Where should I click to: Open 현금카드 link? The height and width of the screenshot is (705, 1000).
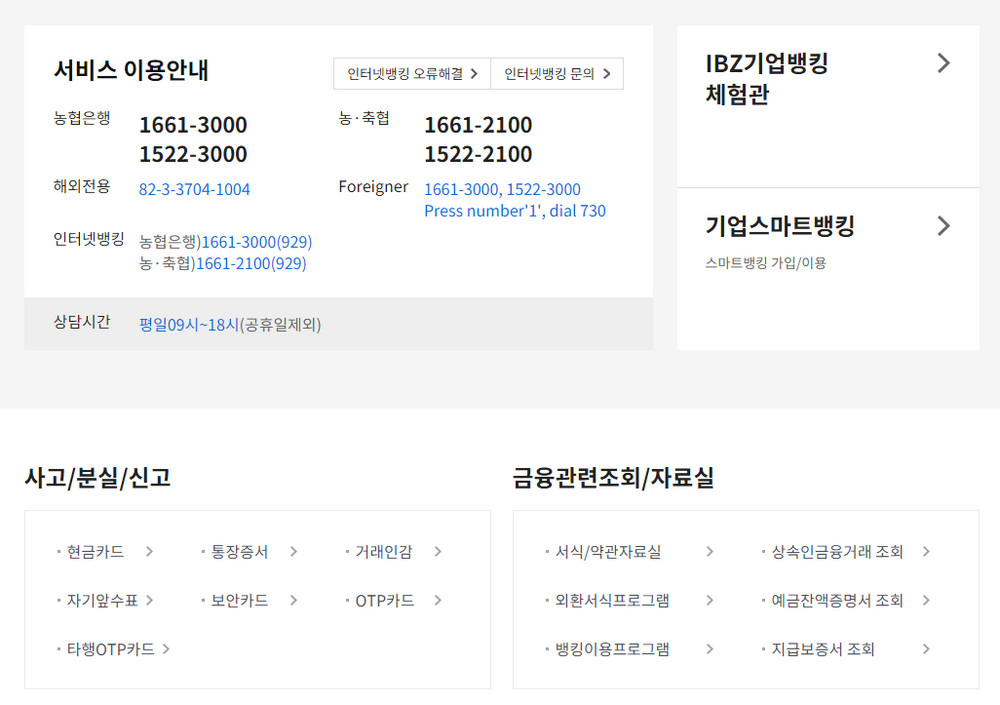pos(95,552)
